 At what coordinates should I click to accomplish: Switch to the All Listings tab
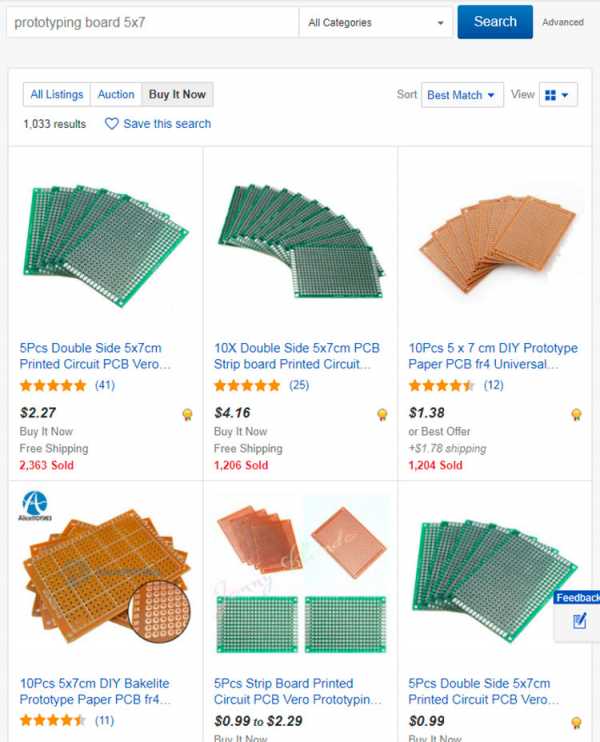tap(57, 95)
